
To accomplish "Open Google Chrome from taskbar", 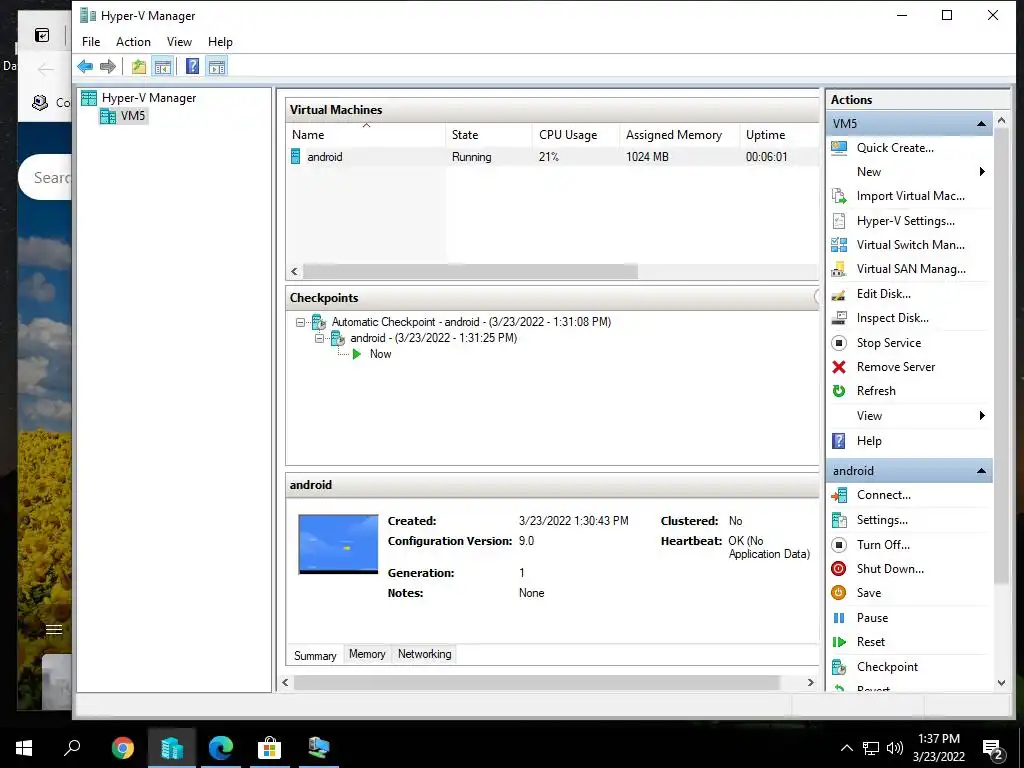I will tap(122, 748).
